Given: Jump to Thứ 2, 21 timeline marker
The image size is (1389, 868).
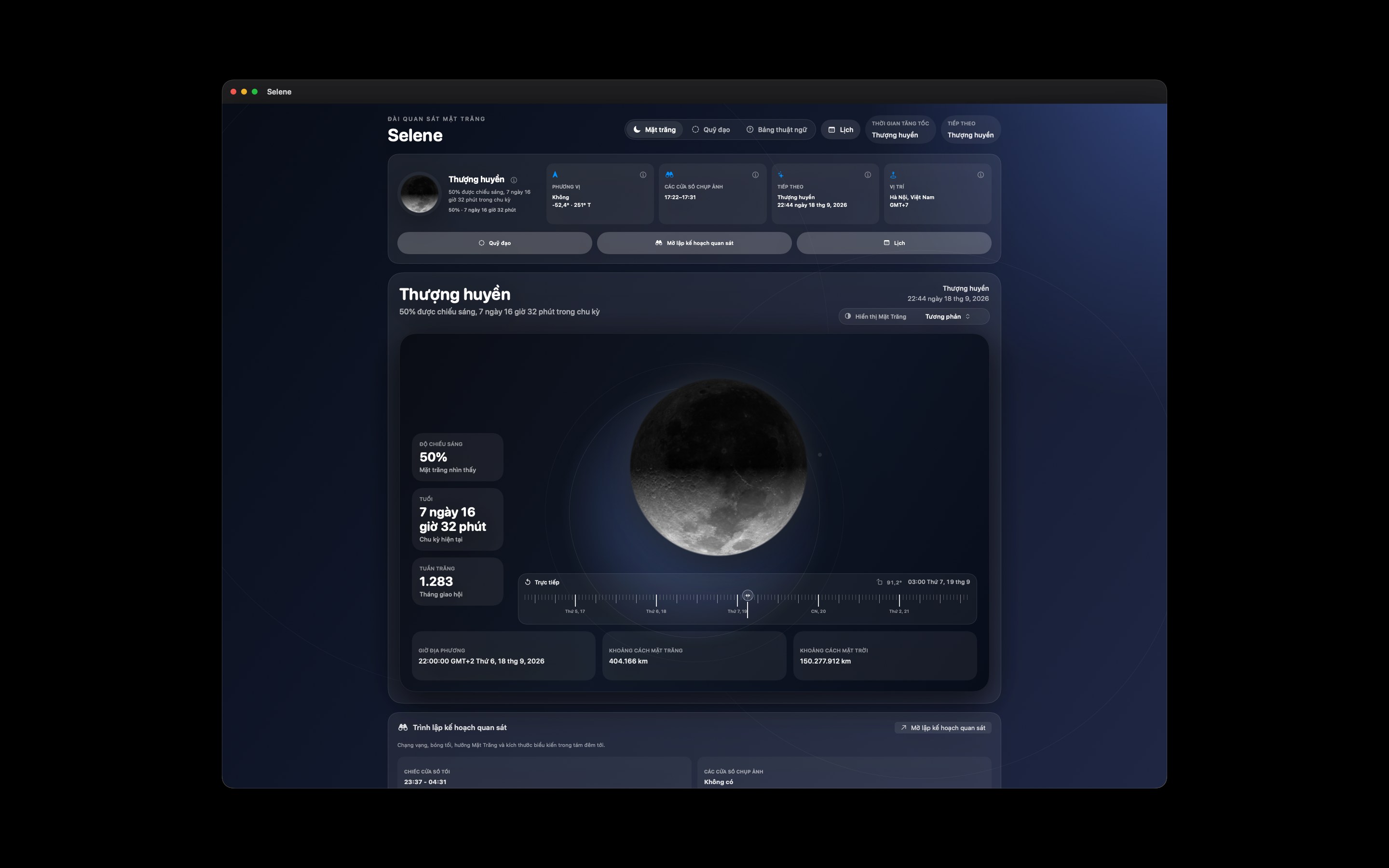Looking at the screenshot, I should pyautogui.click(x=899, y=611).
